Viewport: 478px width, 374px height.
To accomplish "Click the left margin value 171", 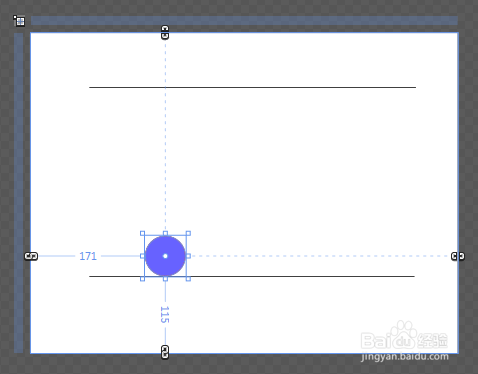I will 88,256.
